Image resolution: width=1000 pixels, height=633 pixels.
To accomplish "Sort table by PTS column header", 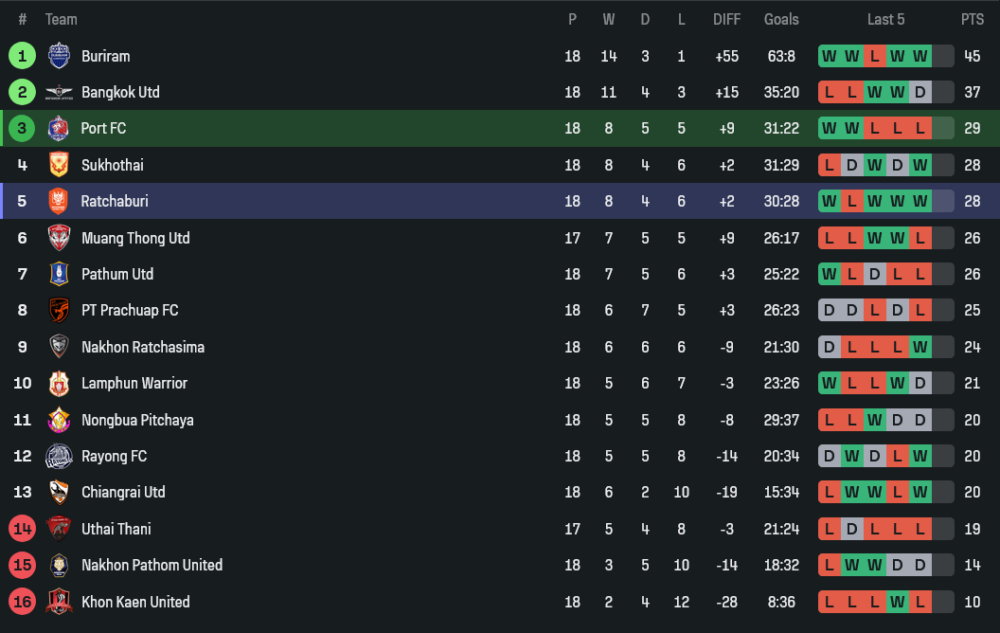I will pyautogui.click(x=972, y=19).
